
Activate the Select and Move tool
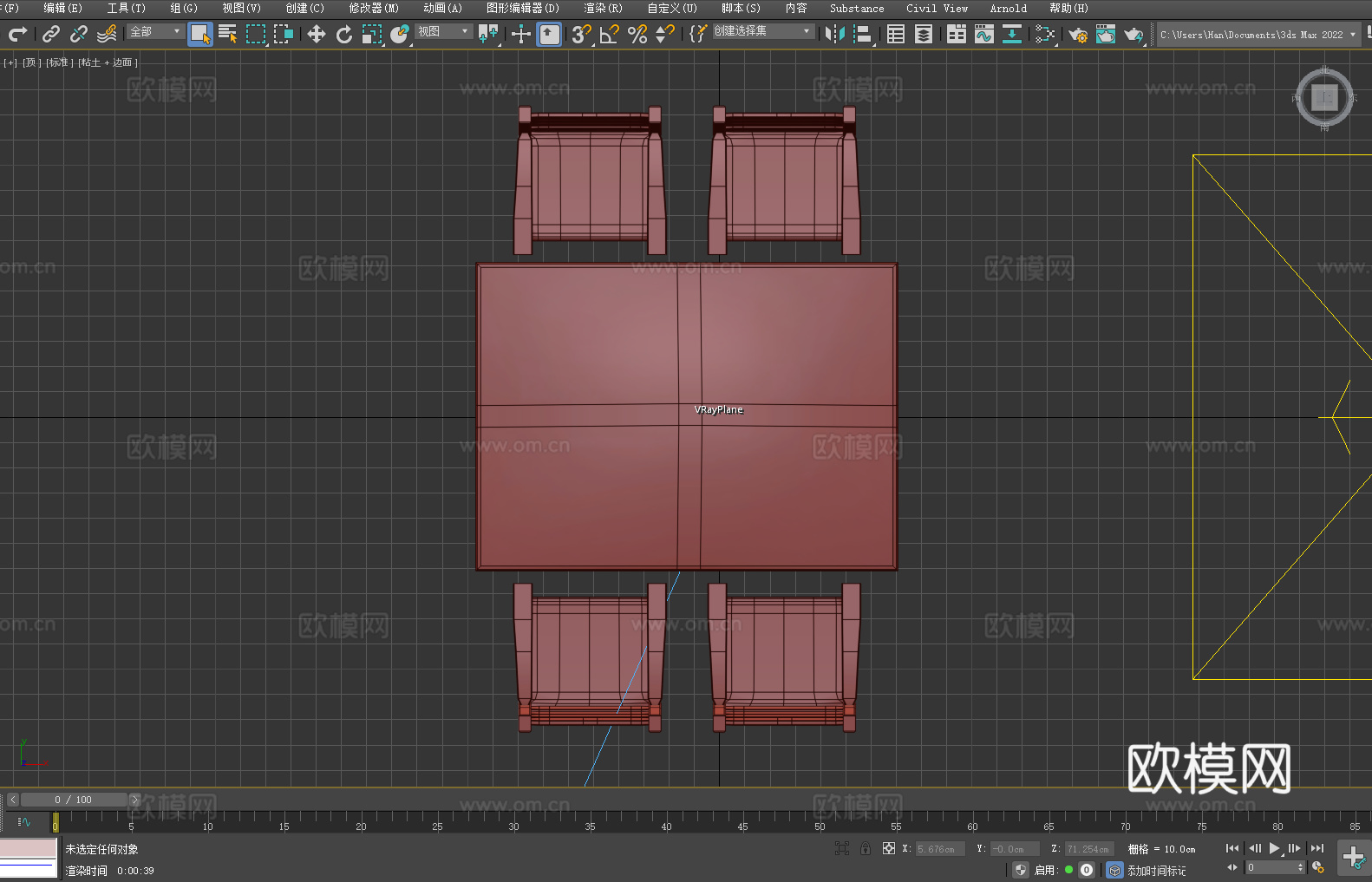(317, 34)
